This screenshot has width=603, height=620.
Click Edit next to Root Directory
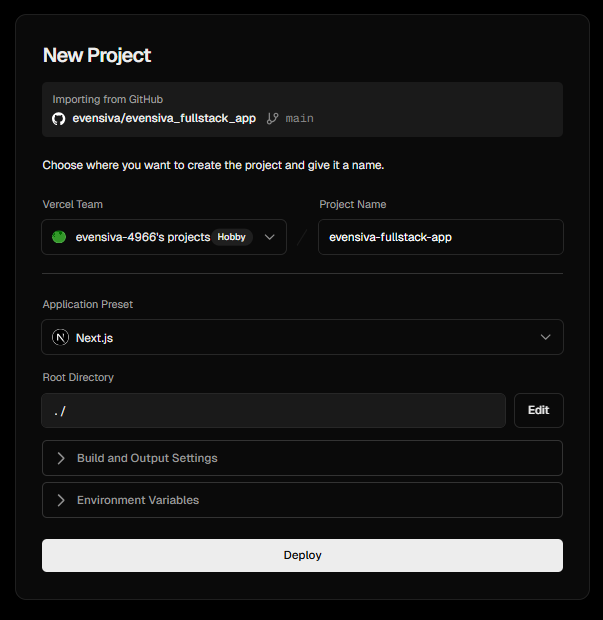click(x=539, y=410)
